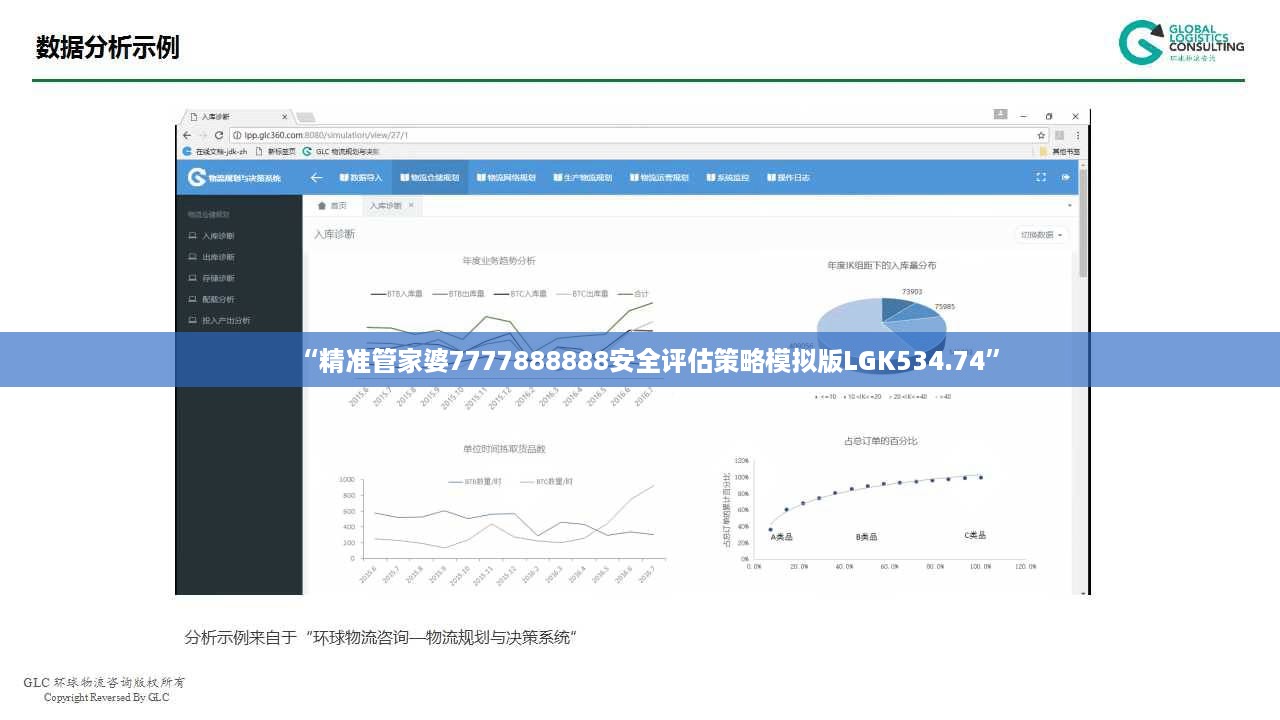Open the 物流运营规划 menu
This screenshot has height=720, width=1280.
coord(659,177)
